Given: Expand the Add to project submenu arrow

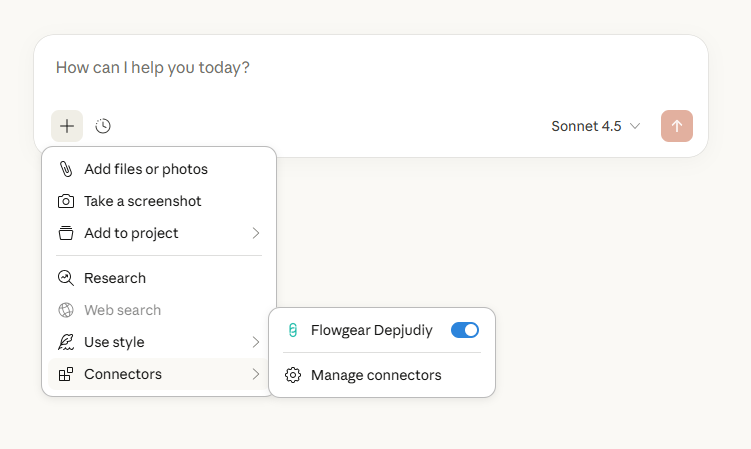Looking at the screenshot, I should pos(256,233).
